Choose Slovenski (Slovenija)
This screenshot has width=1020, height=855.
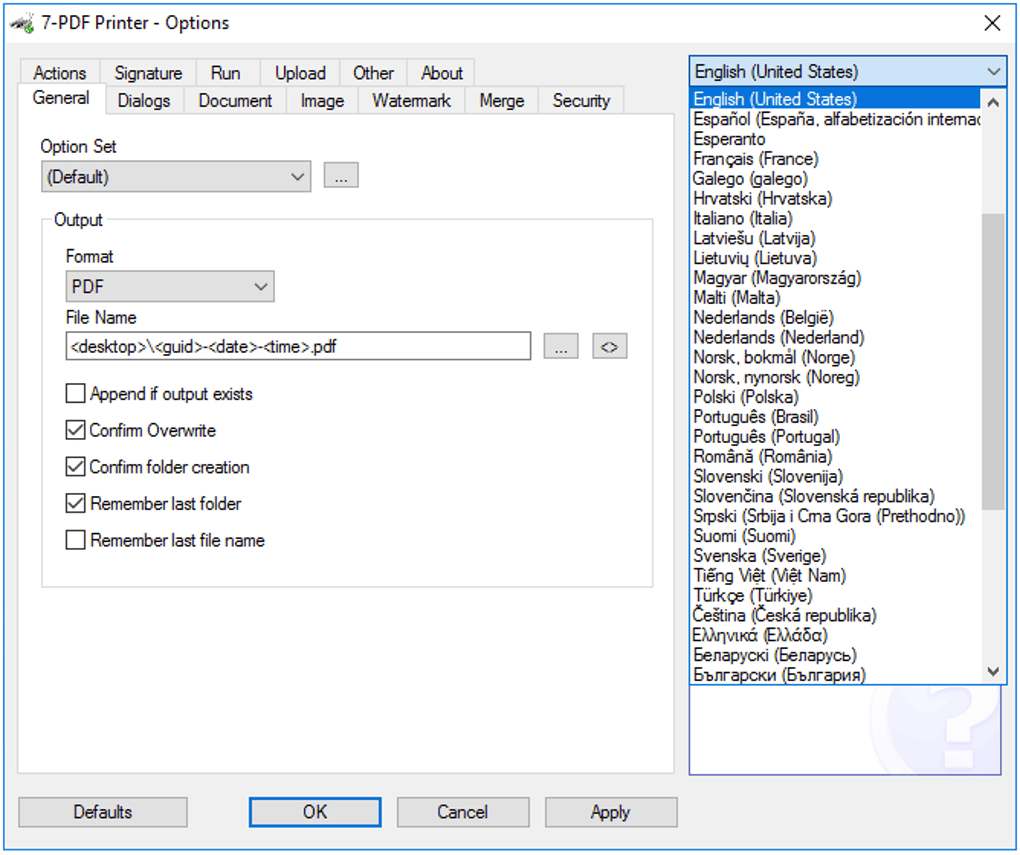[x=835, y=476]
